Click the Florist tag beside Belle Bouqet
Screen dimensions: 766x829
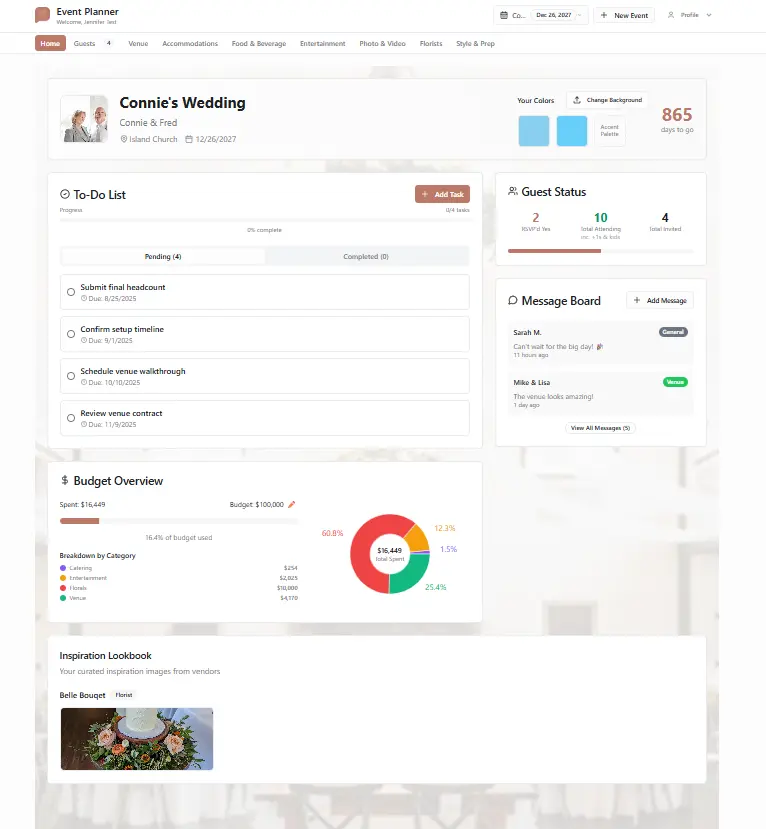[x=124, y=695]
